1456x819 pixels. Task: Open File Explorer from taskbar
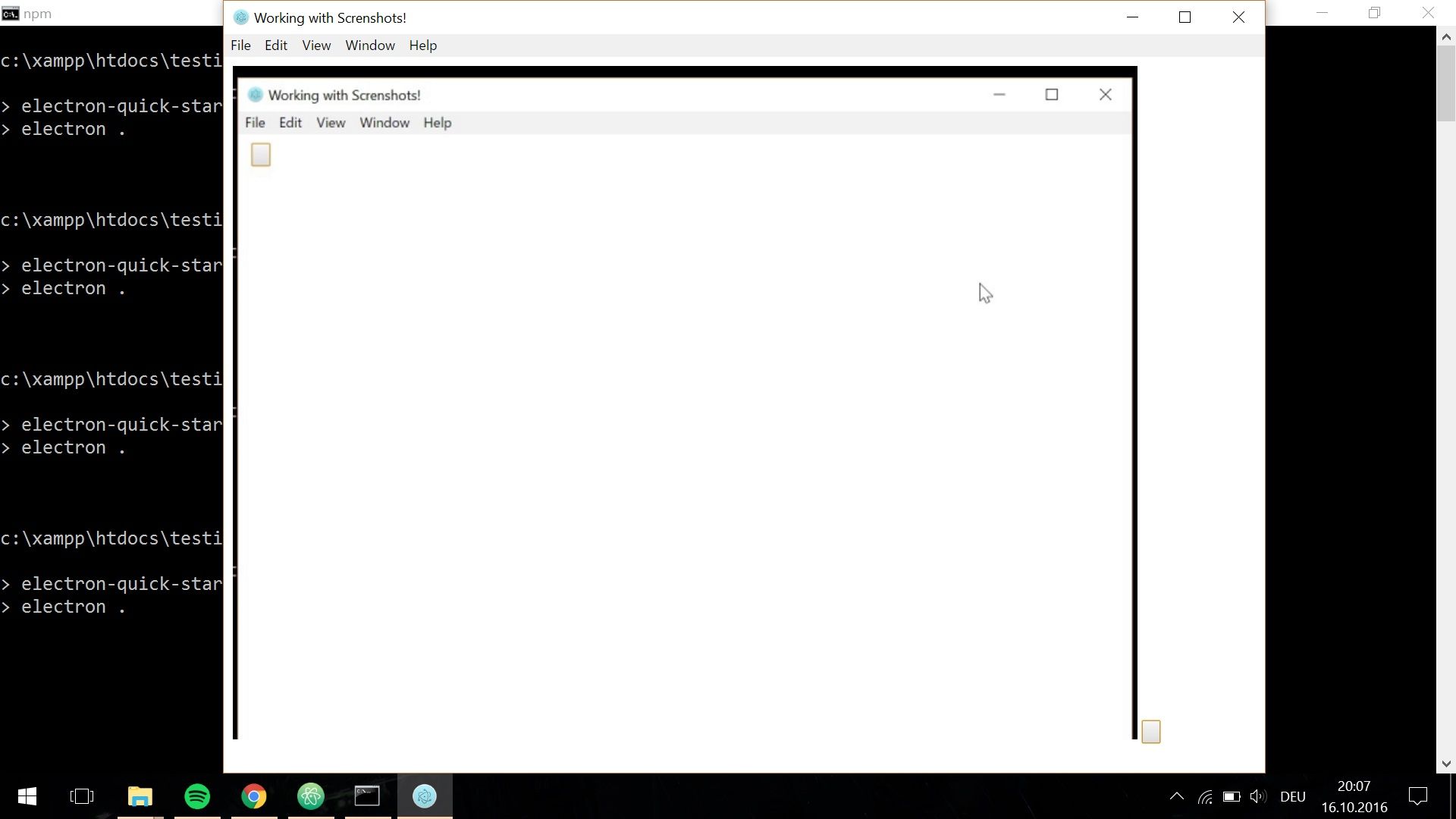(140, 796)
